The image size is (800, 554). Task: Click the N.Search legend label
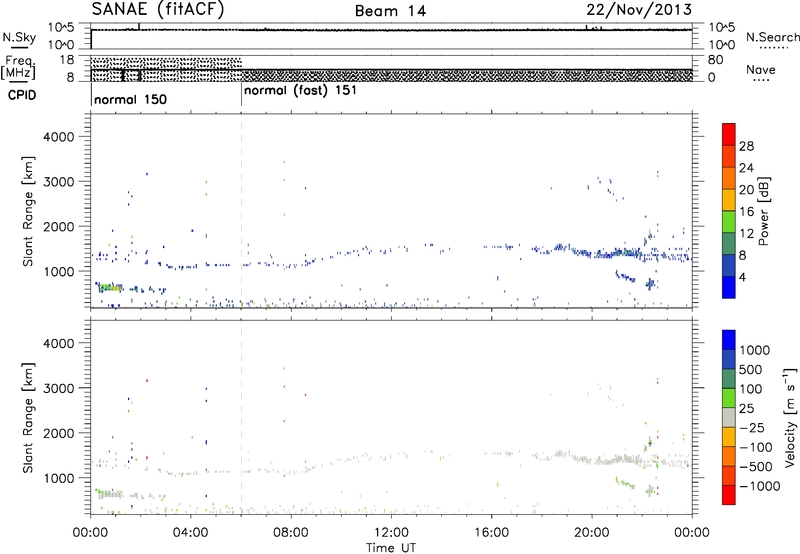point(772,37)
